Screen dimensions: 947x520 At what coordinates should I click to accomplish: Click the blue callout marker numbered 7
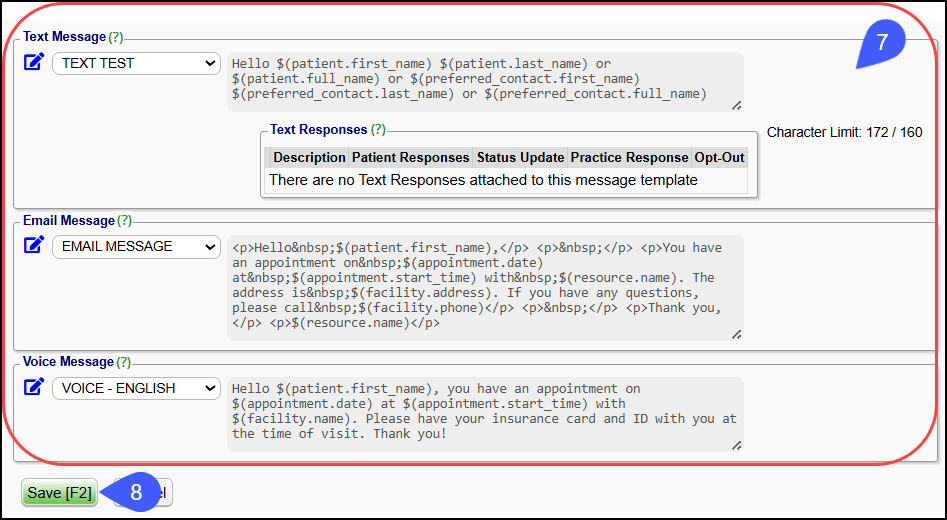tap(879, 45)
